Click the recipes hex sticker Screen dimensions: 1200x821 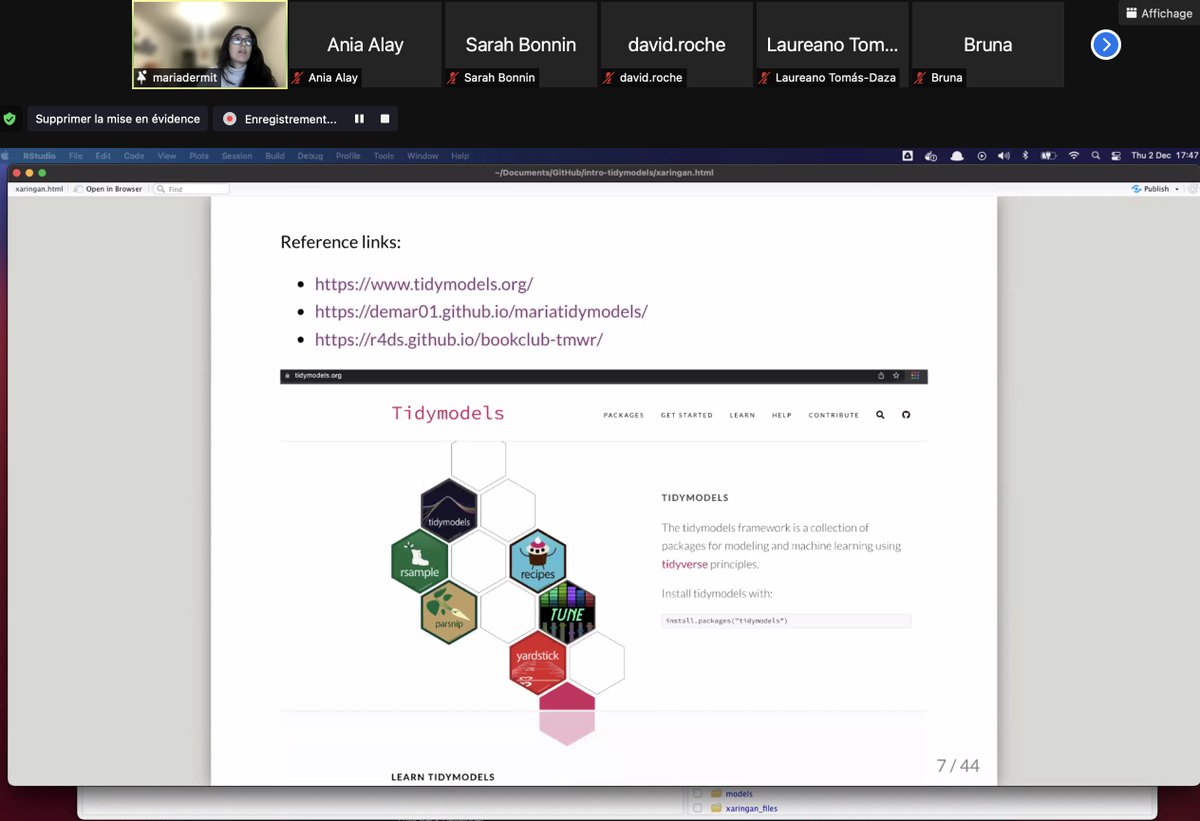pos(538,562)
